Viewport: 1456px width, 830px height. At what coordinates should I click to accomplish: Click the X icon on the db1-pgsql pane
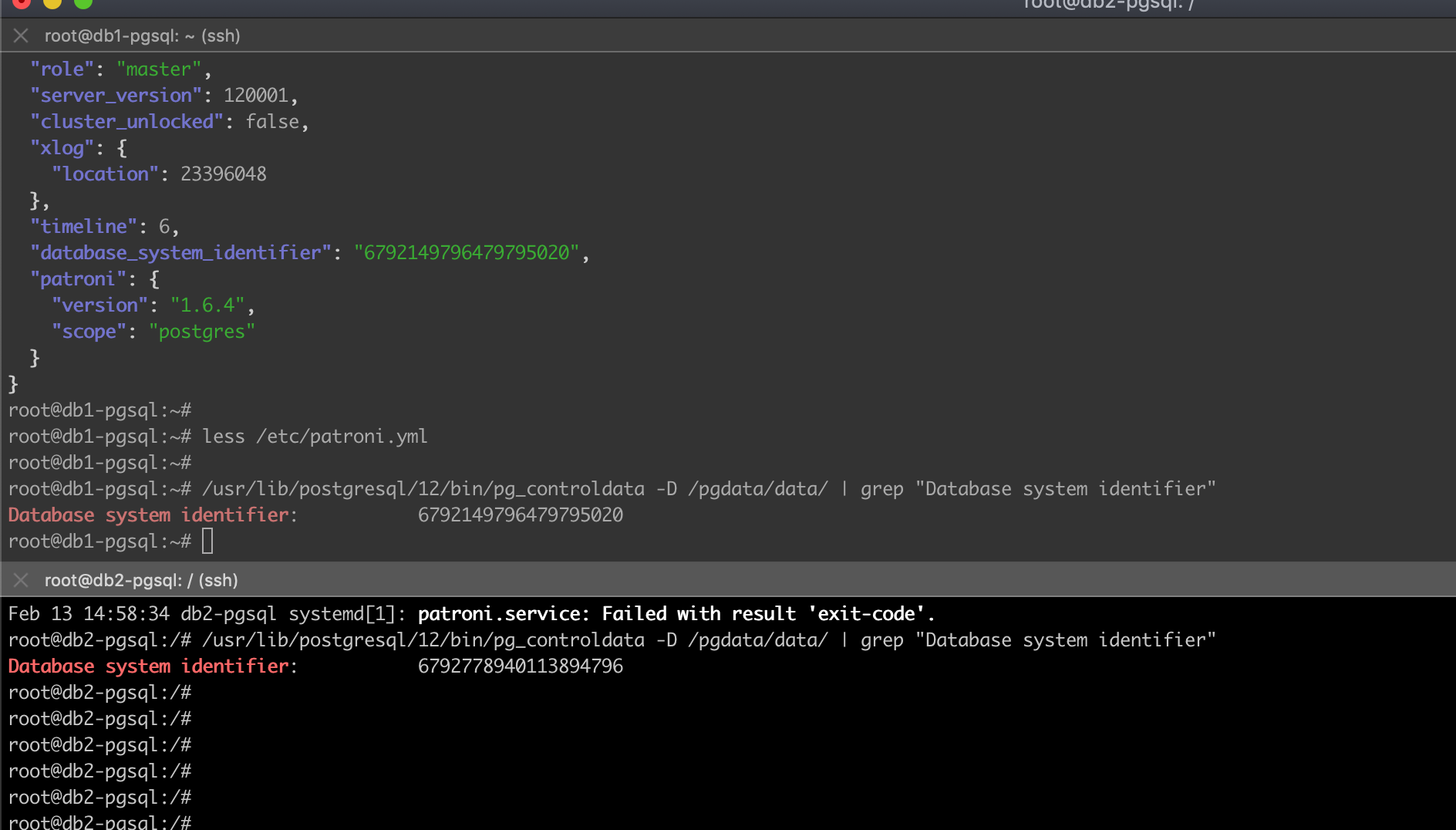click(21, 35)
